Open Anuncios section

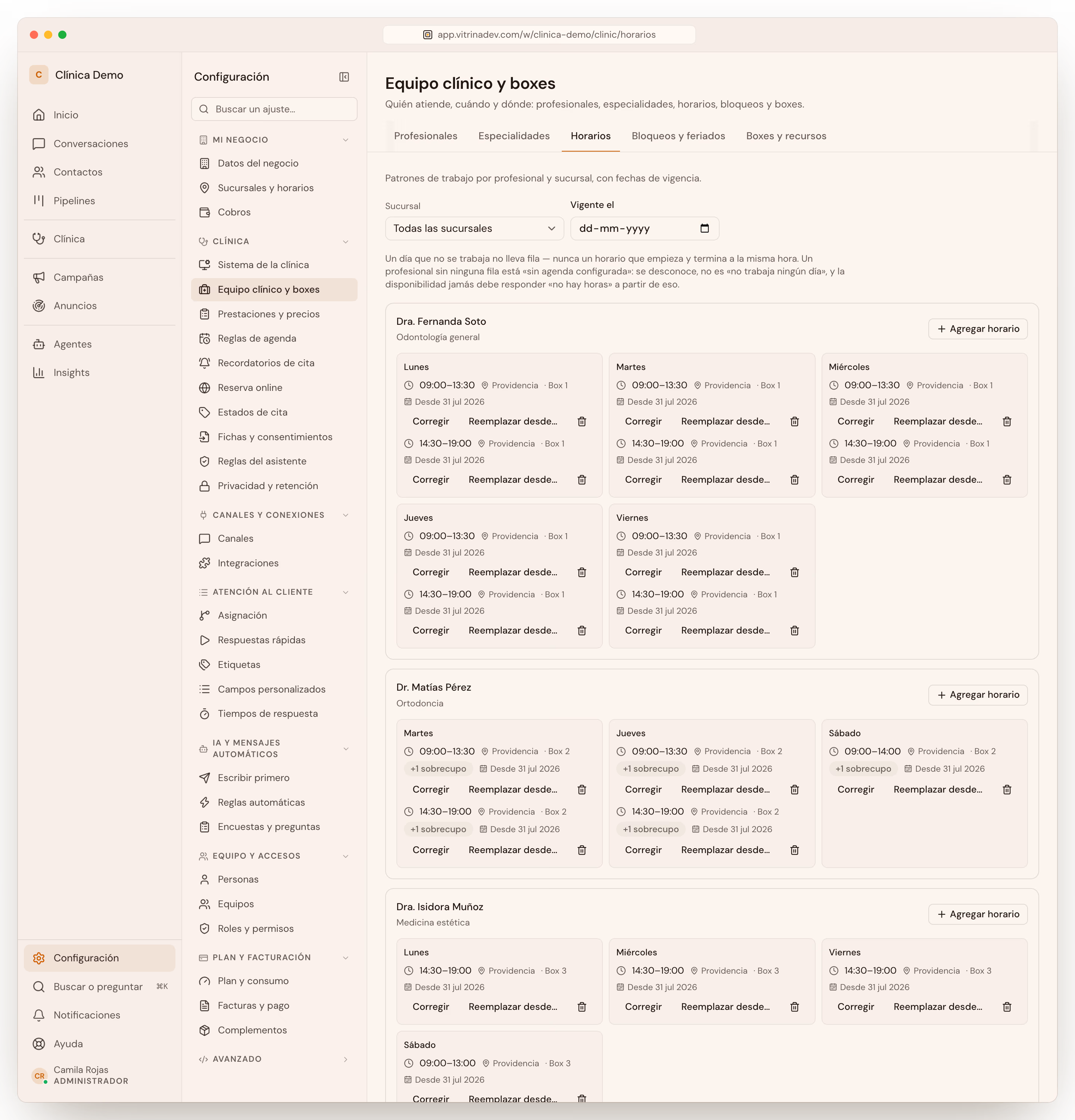[x=99, y=306]
